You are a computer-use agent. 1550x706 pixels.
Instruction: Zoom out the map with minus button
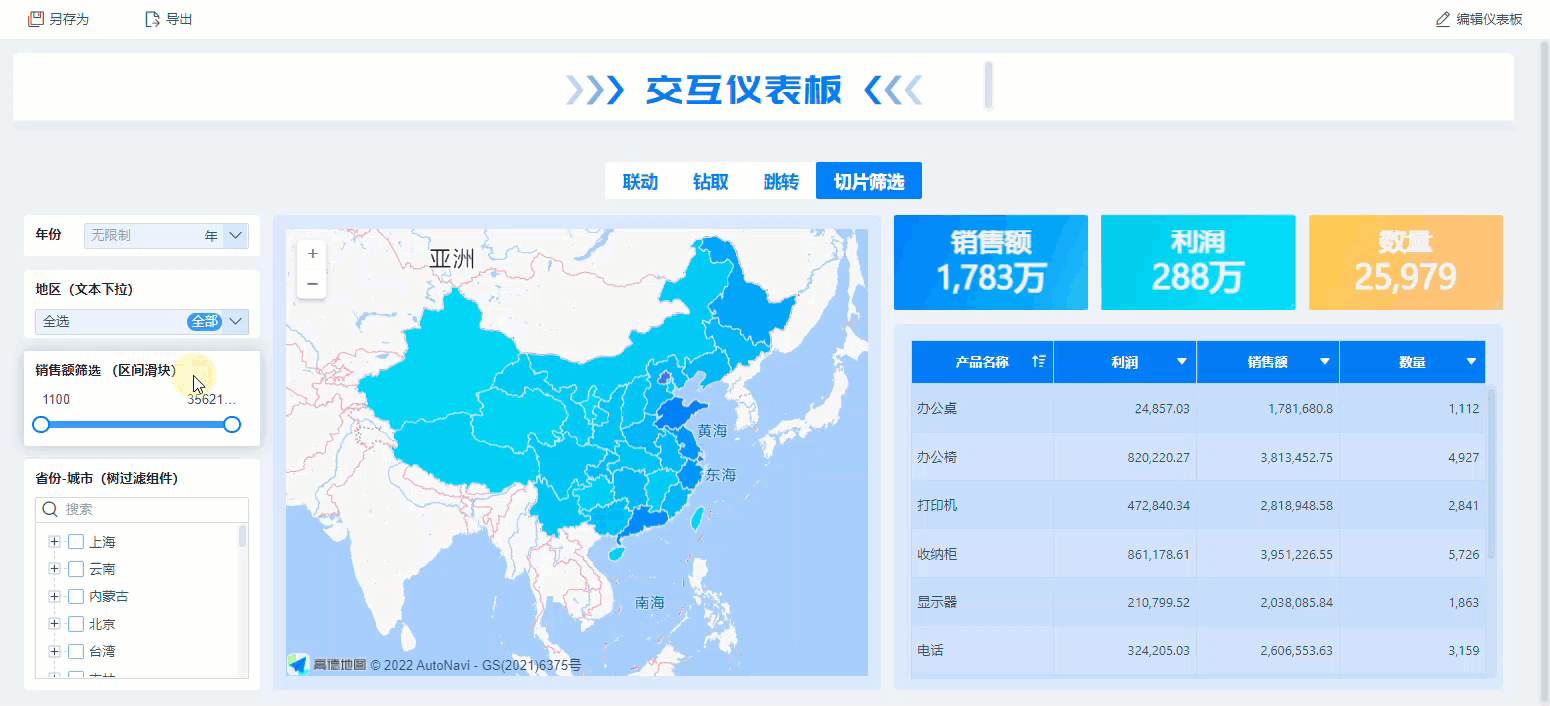tap(312, 284)
